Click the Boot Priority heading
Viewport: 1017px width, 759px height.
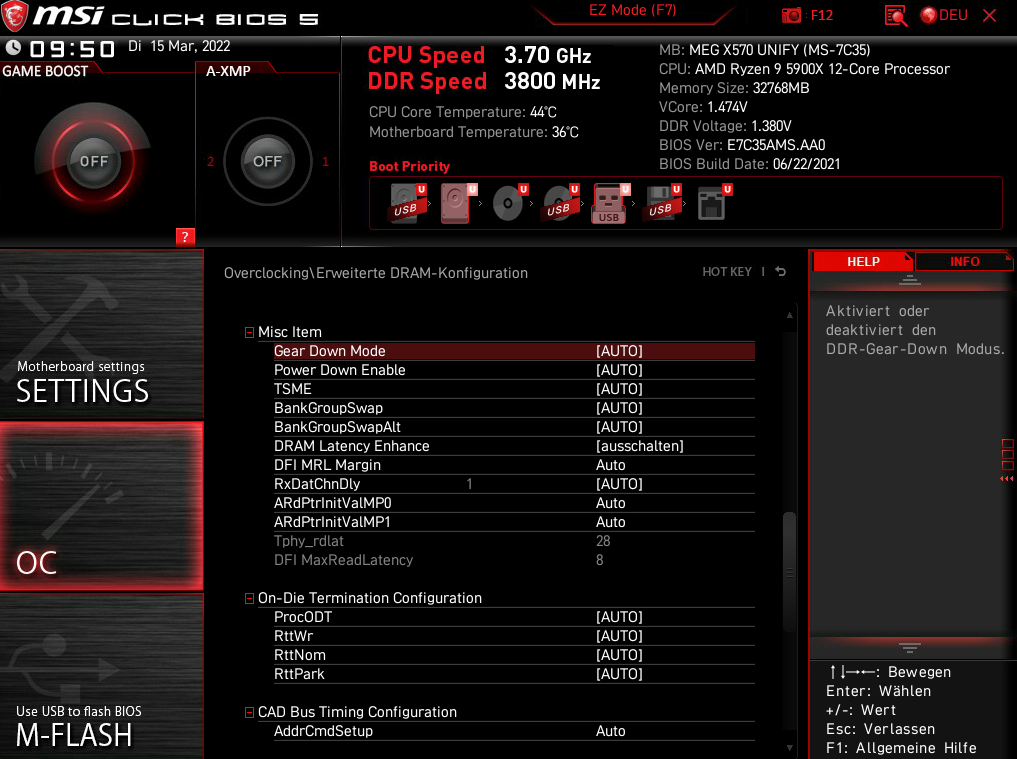coord(409,166)
